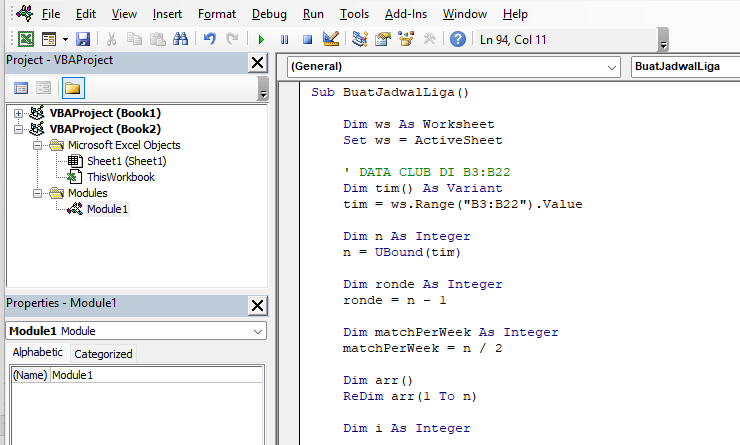
Task: Open the (General) object dropdown
Action: tap(612, 67)
